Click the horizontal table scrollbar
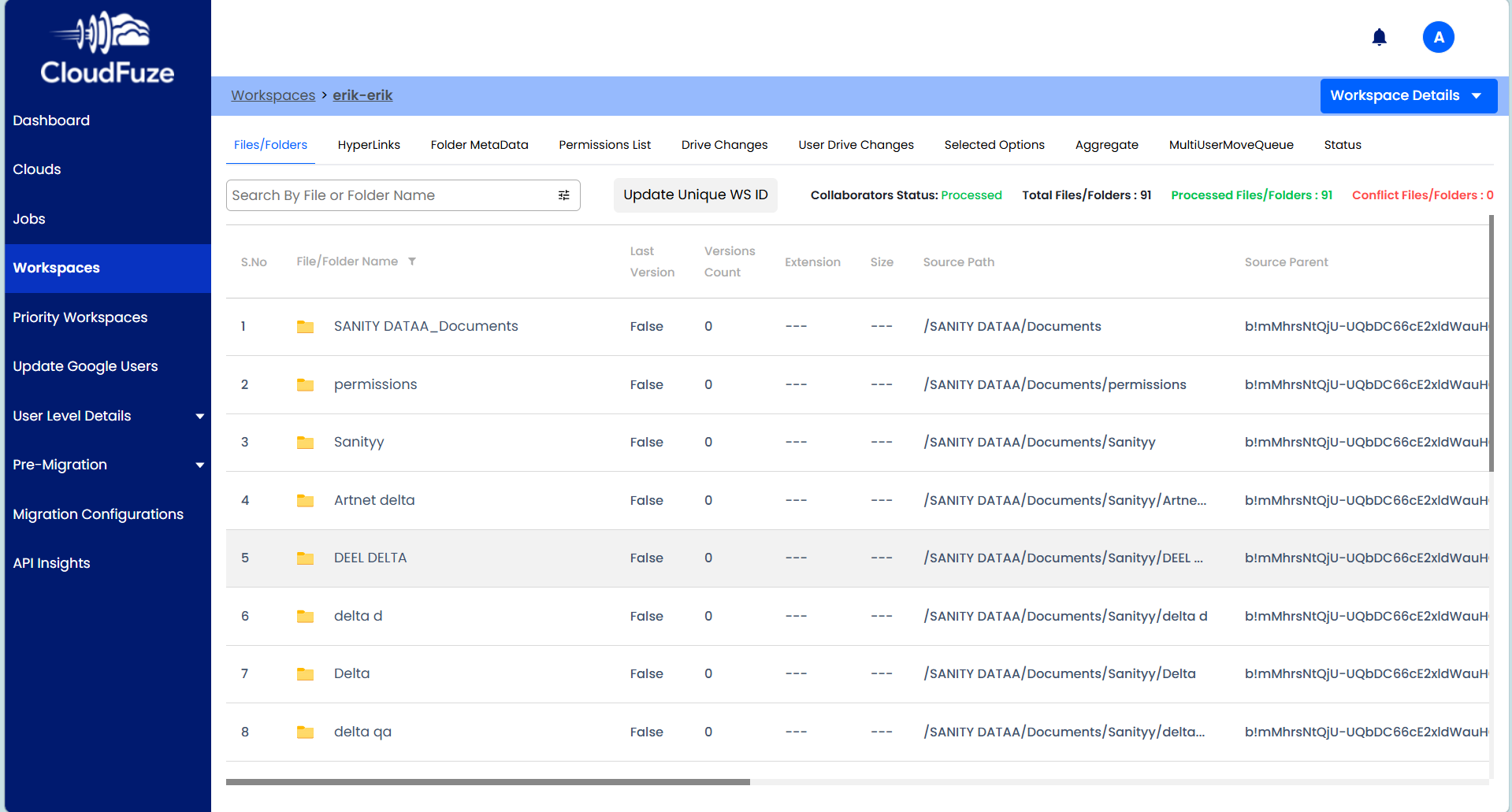 tap(488, 782)
